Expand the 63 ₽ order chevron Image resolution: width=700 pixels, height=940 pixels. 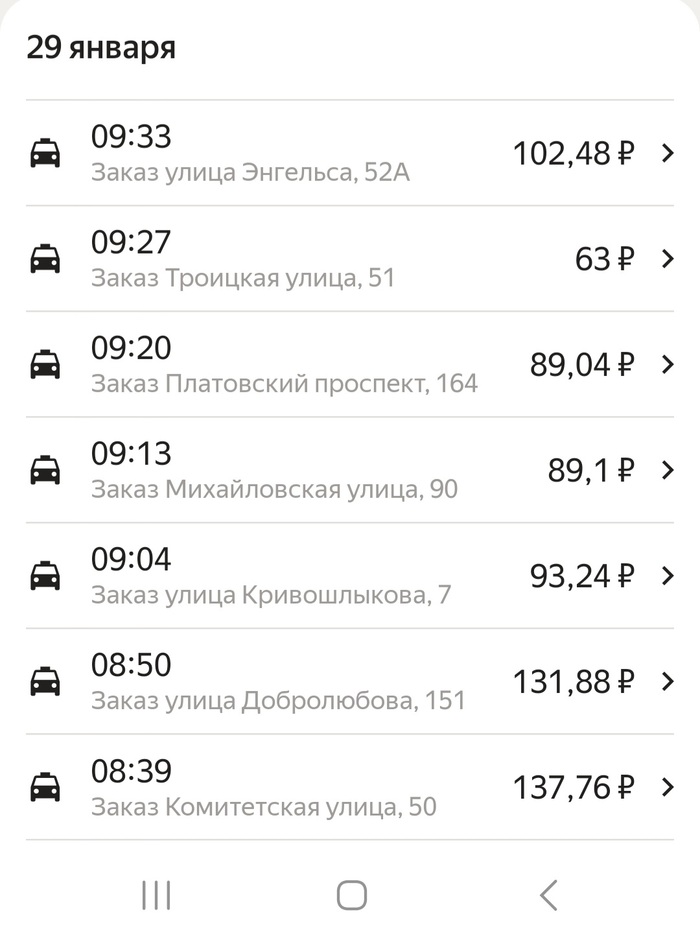pos(668,259)
